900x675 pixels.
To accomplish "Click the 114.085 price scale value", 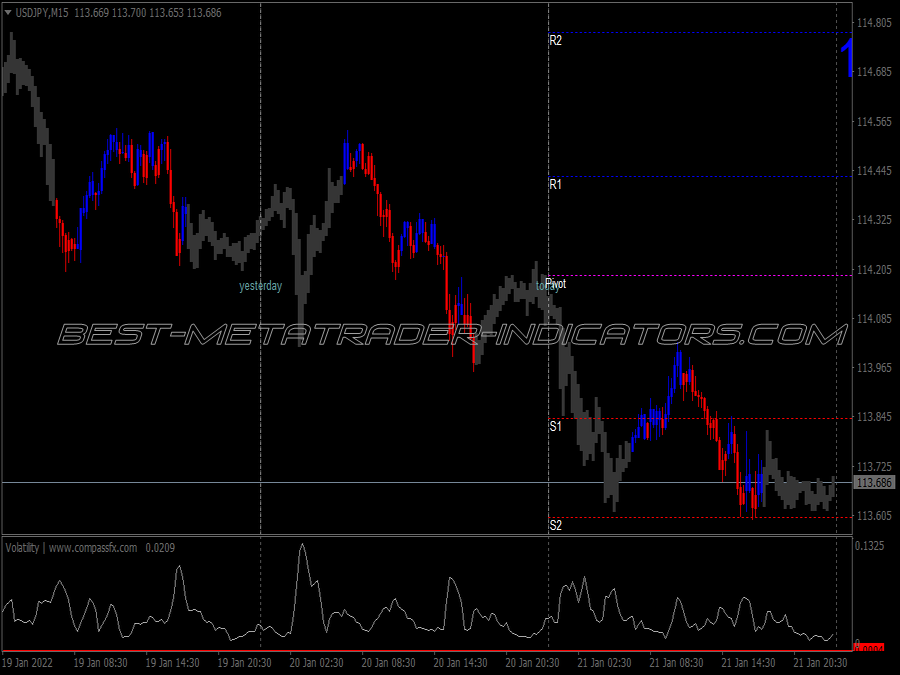I will click(x=874, y=319).
